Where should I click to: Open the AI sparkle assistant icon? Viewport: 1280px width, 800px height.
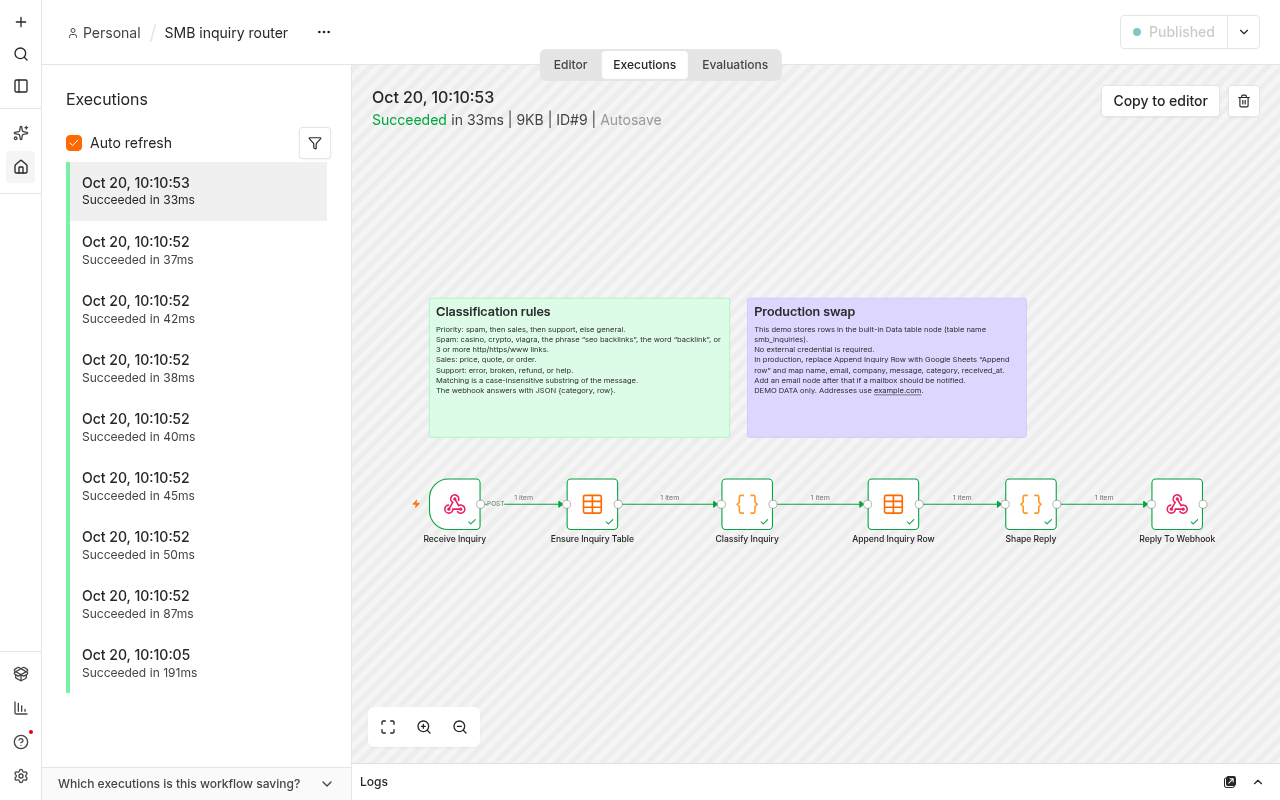pos(21,133)
